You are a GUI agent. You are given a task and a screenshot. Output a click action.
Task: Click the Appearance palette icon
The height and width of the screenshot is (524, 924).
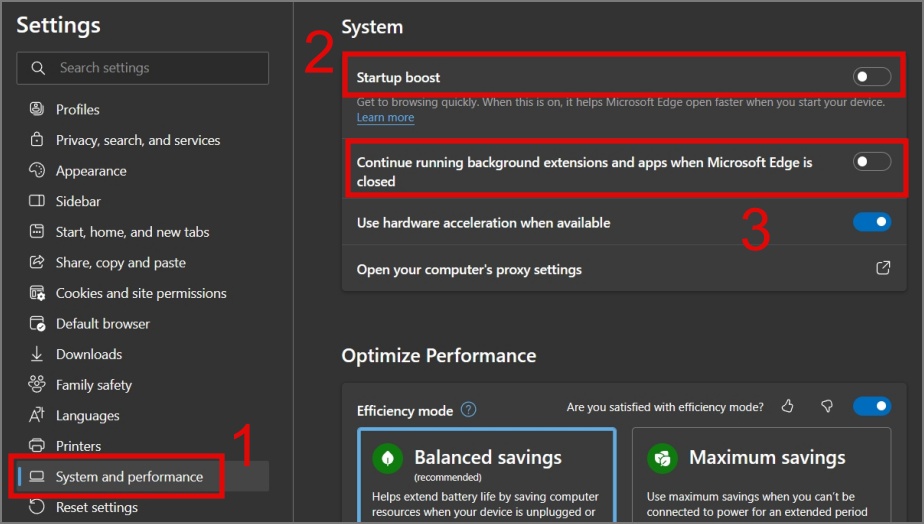37,170
